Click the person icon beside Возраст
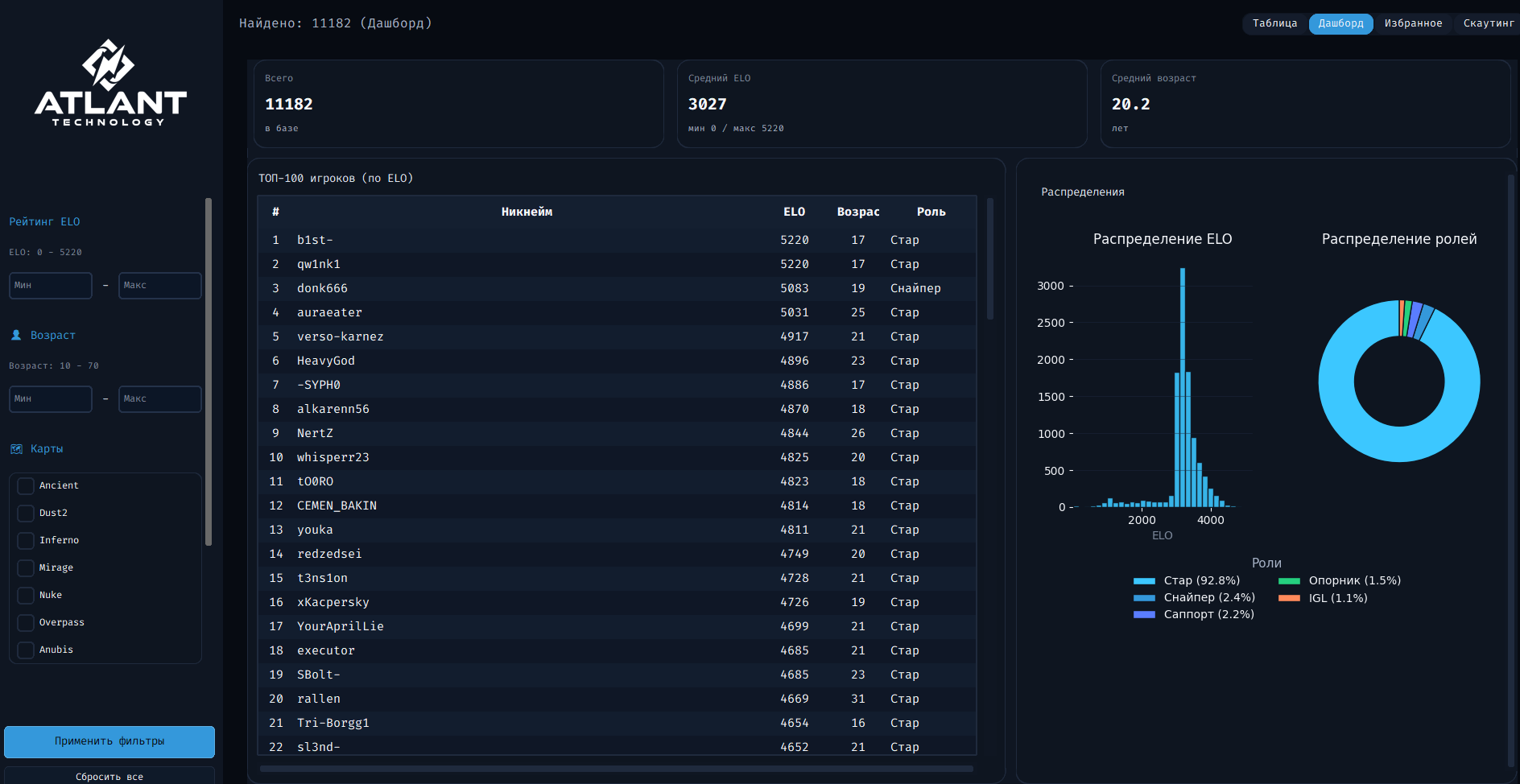This screenshot has height=784, width=1520. (x=16, y=335)
